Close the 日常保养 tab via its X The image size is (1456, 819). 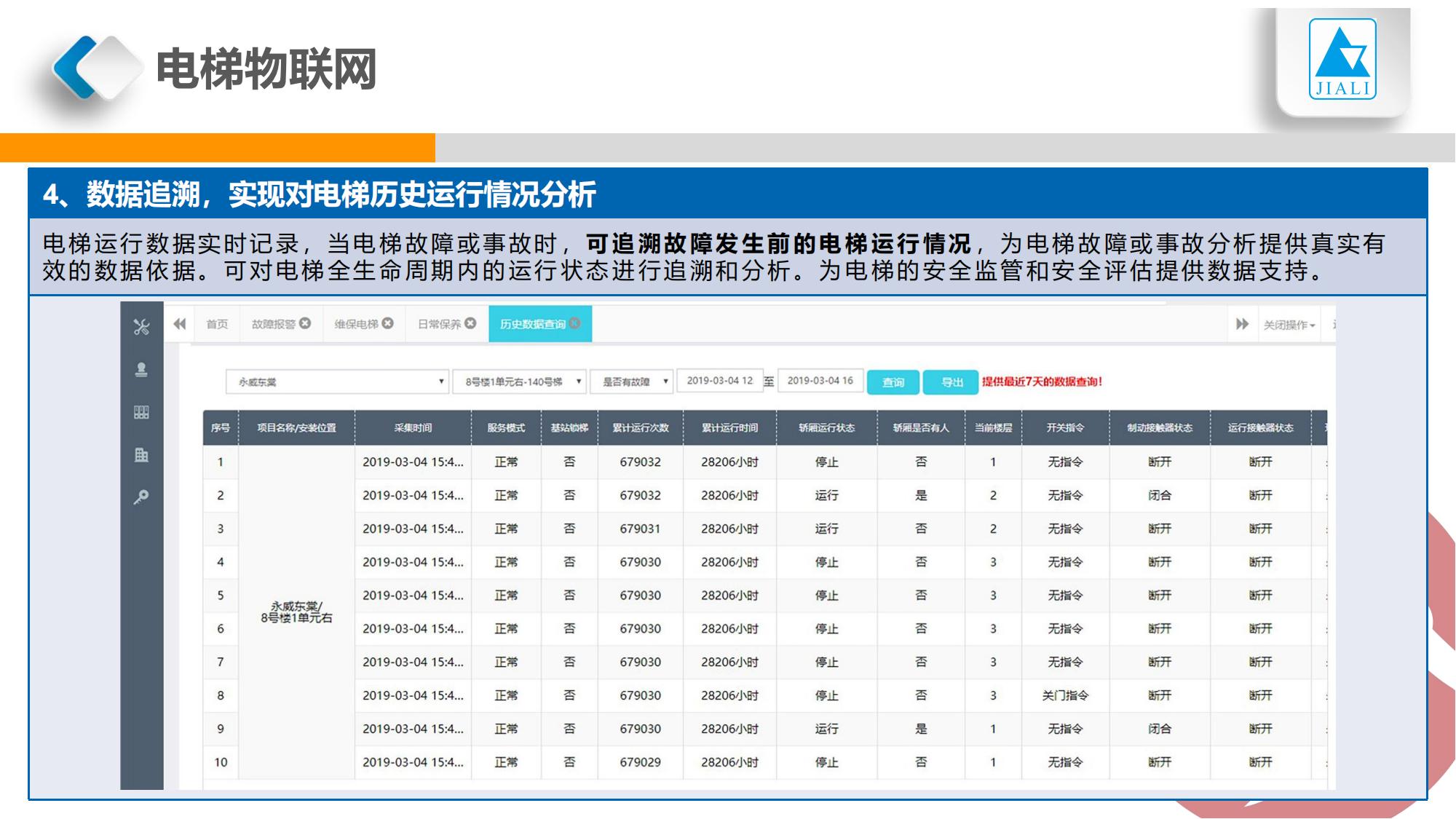point(470,323)
